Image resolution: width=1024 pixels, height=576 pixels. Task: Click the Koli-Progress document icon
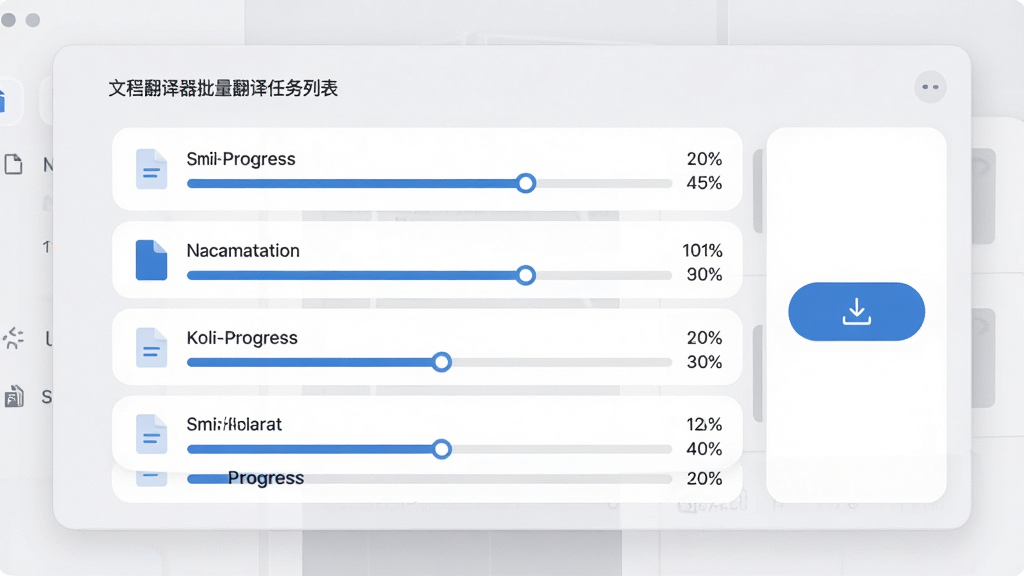(x=151, y=347)
